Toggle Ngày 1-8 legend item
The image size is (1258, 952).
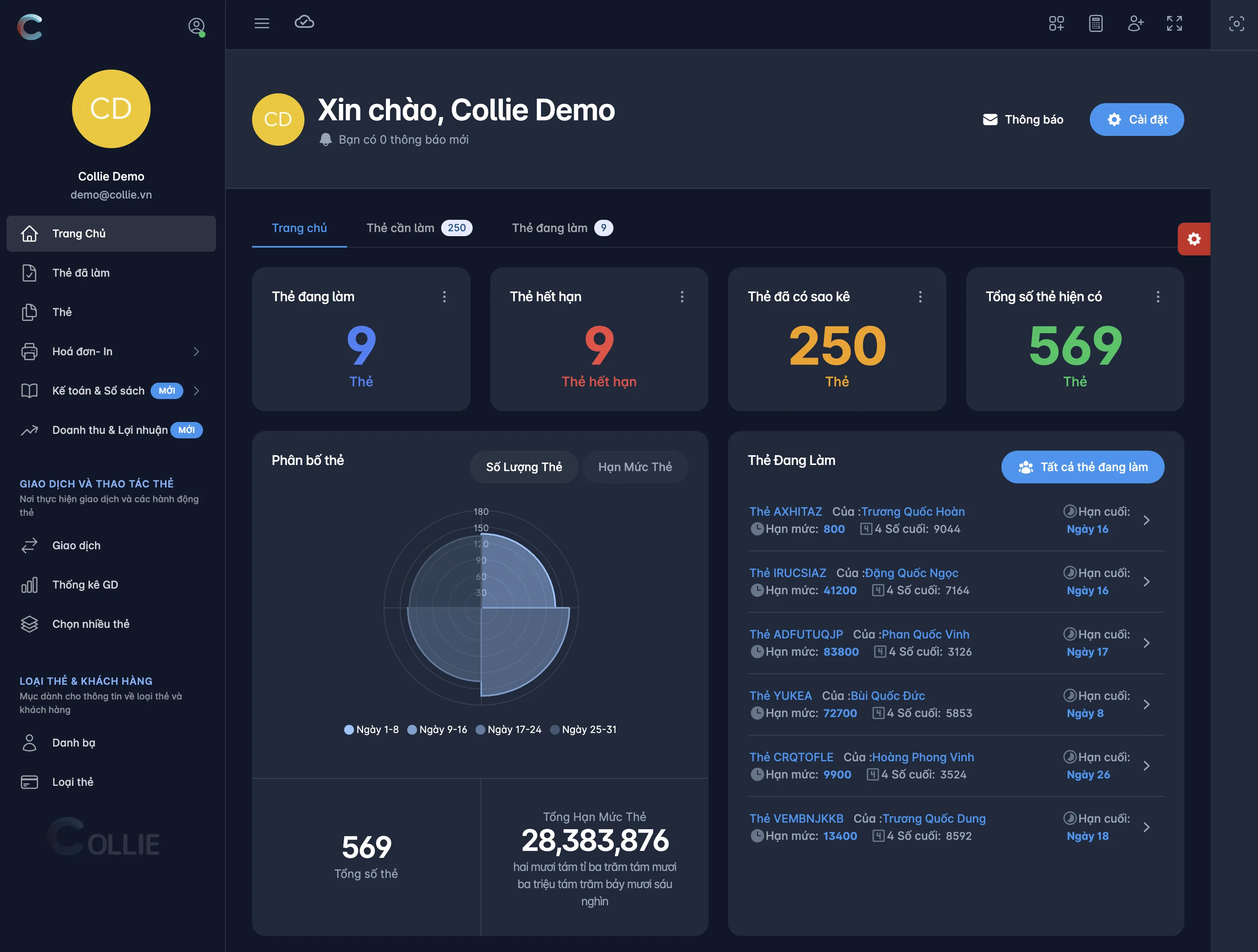pos(371,730)
